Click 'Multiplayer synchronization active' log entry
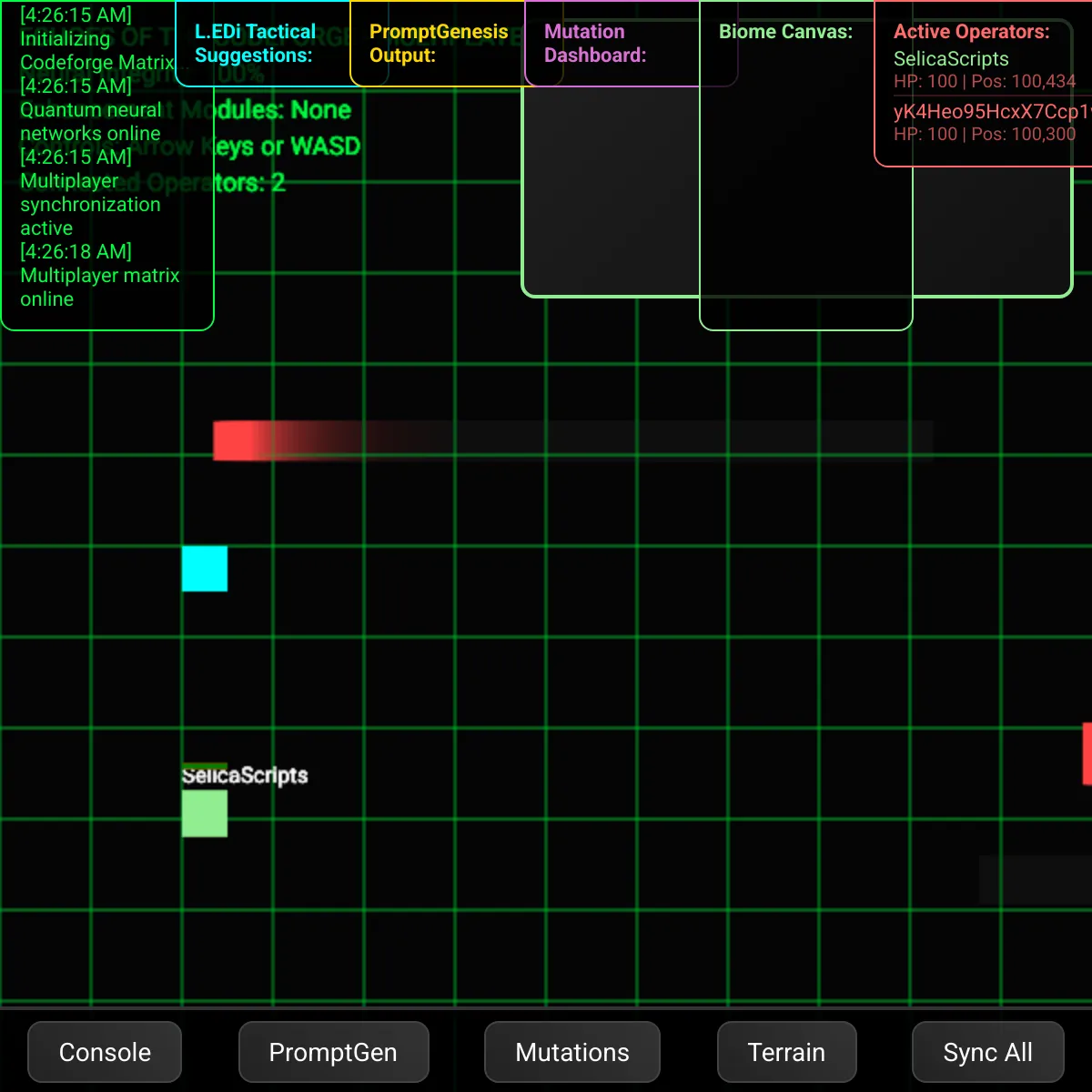 tap(90, 205)
